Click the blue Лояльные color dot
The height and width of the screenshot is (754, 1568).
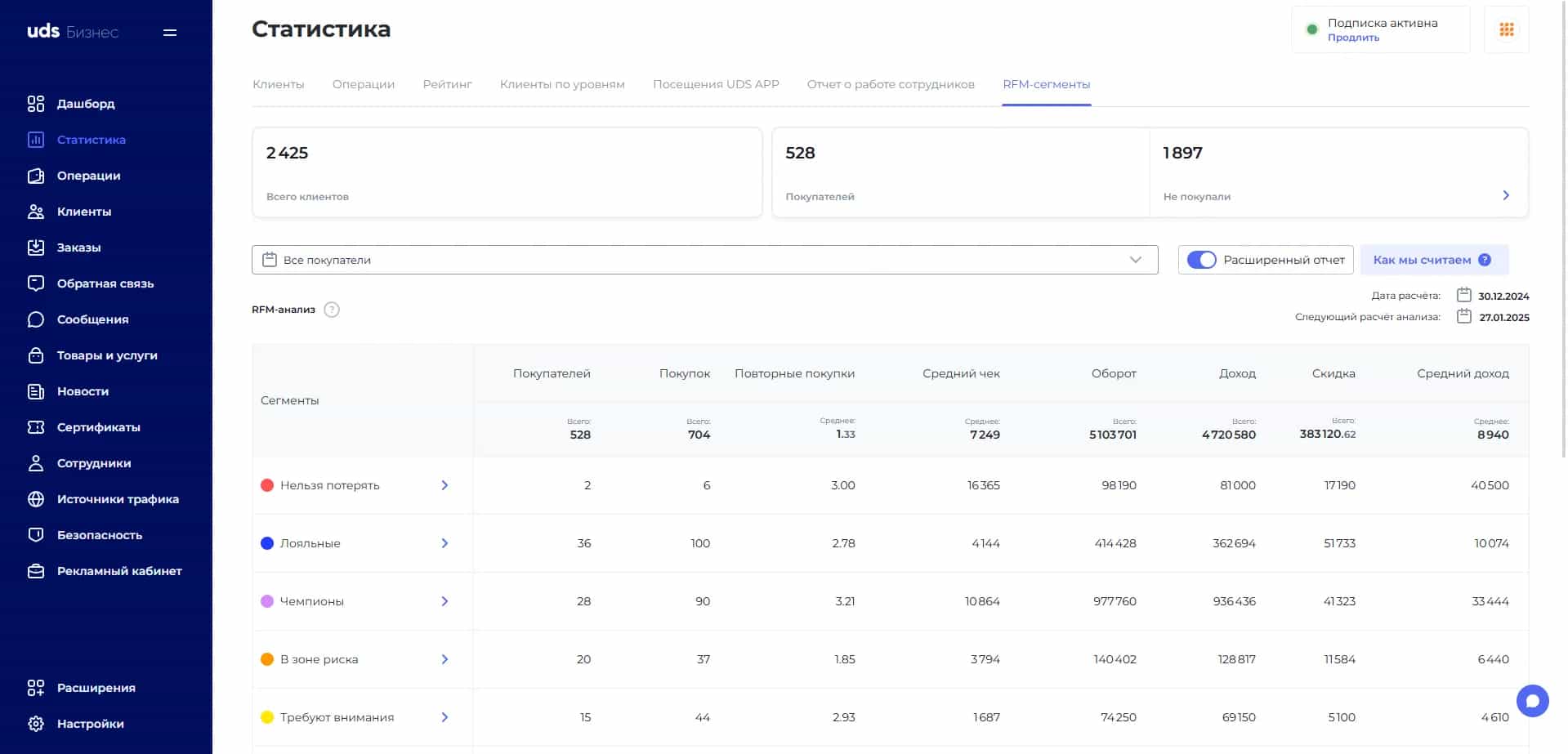pos(267,543)
